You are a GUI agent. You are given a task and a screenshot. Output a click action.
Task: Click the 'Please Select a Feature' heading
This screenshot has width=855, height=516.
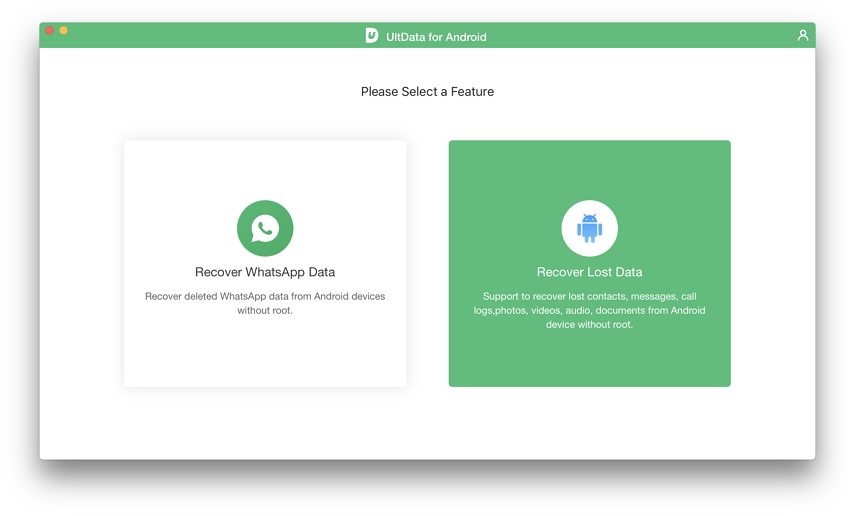[x=428, y=92]
